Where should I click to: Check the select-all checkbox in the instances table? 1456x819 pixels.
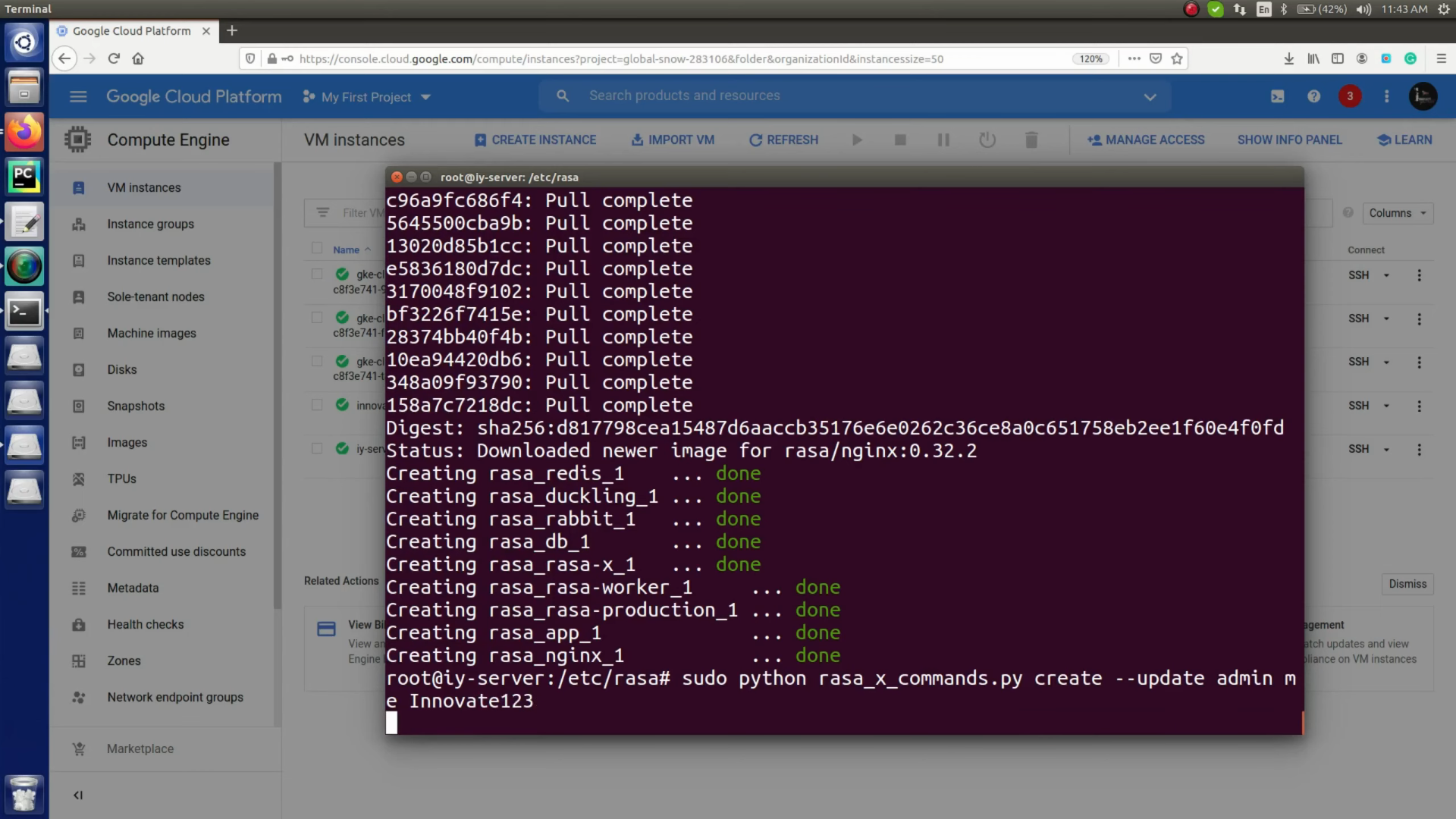coord(316,248)
